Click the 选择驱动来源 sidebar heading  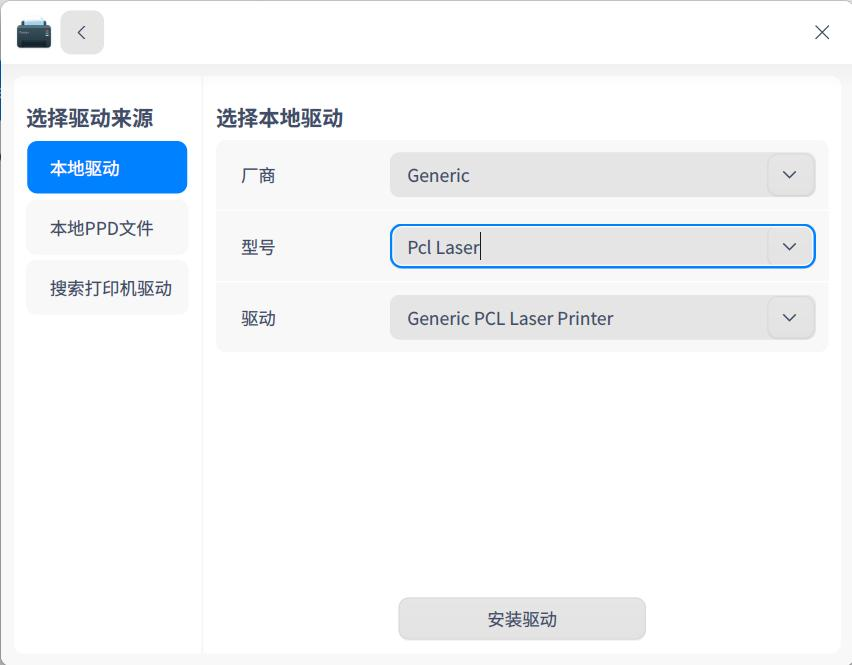coord(90,118)
